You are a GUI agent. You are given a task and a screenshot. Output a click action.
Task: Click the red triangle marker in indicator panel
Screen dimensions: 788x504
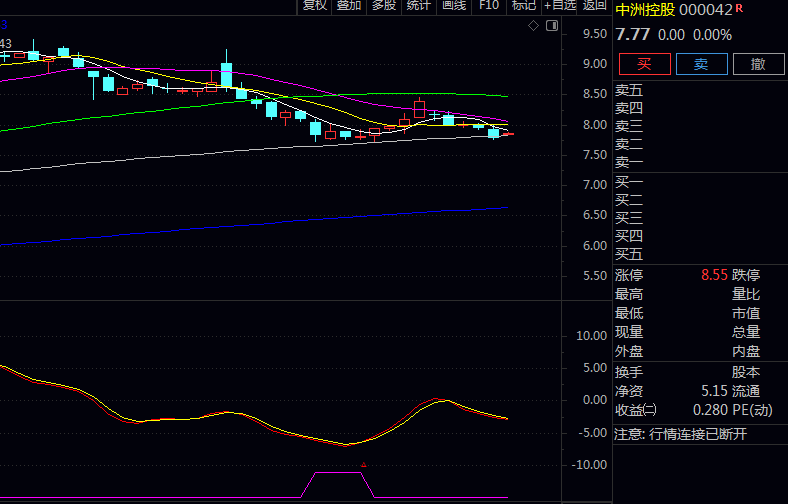(364, 465)
